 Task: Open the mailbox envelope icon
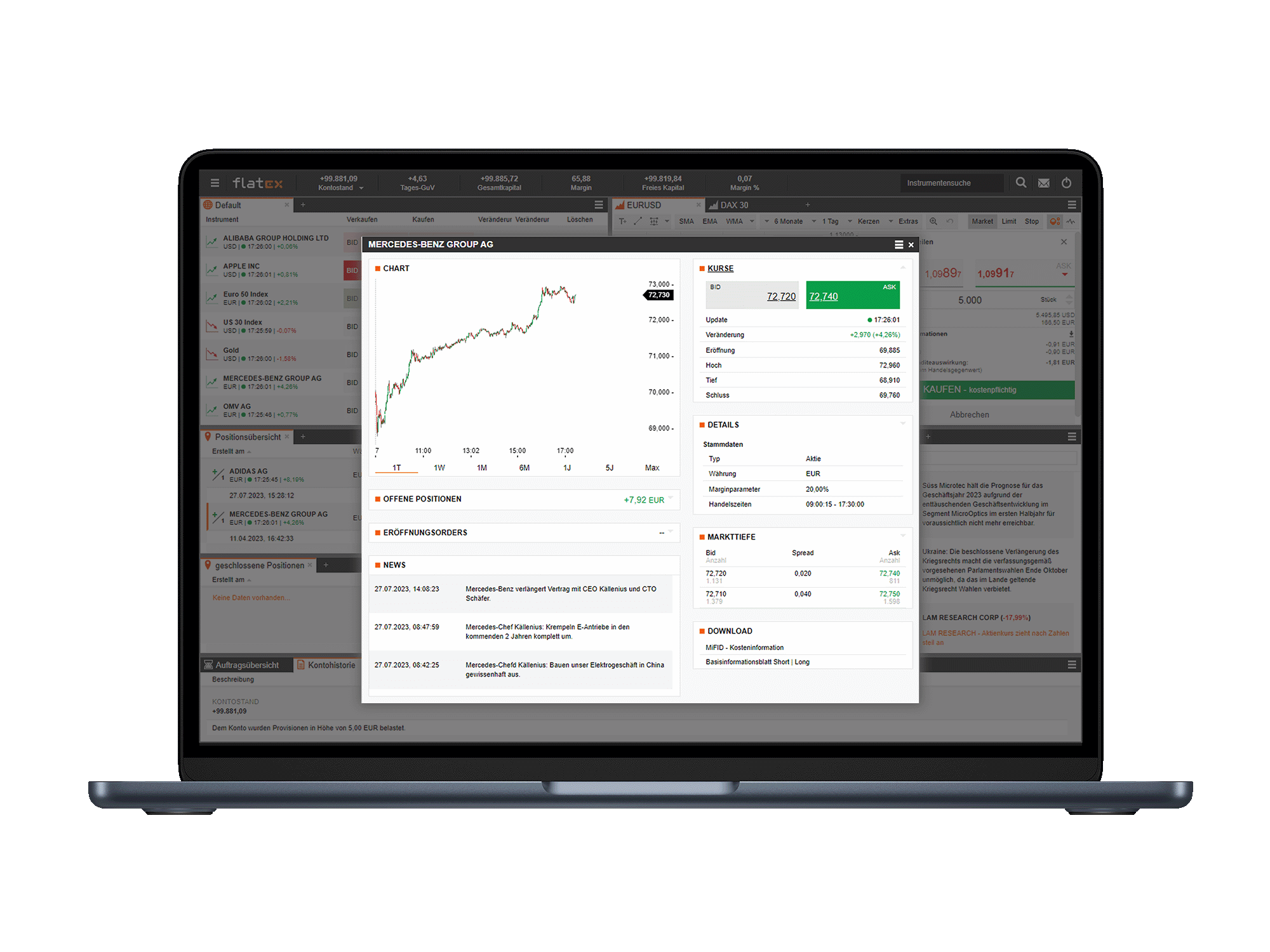pos(1044,183)
